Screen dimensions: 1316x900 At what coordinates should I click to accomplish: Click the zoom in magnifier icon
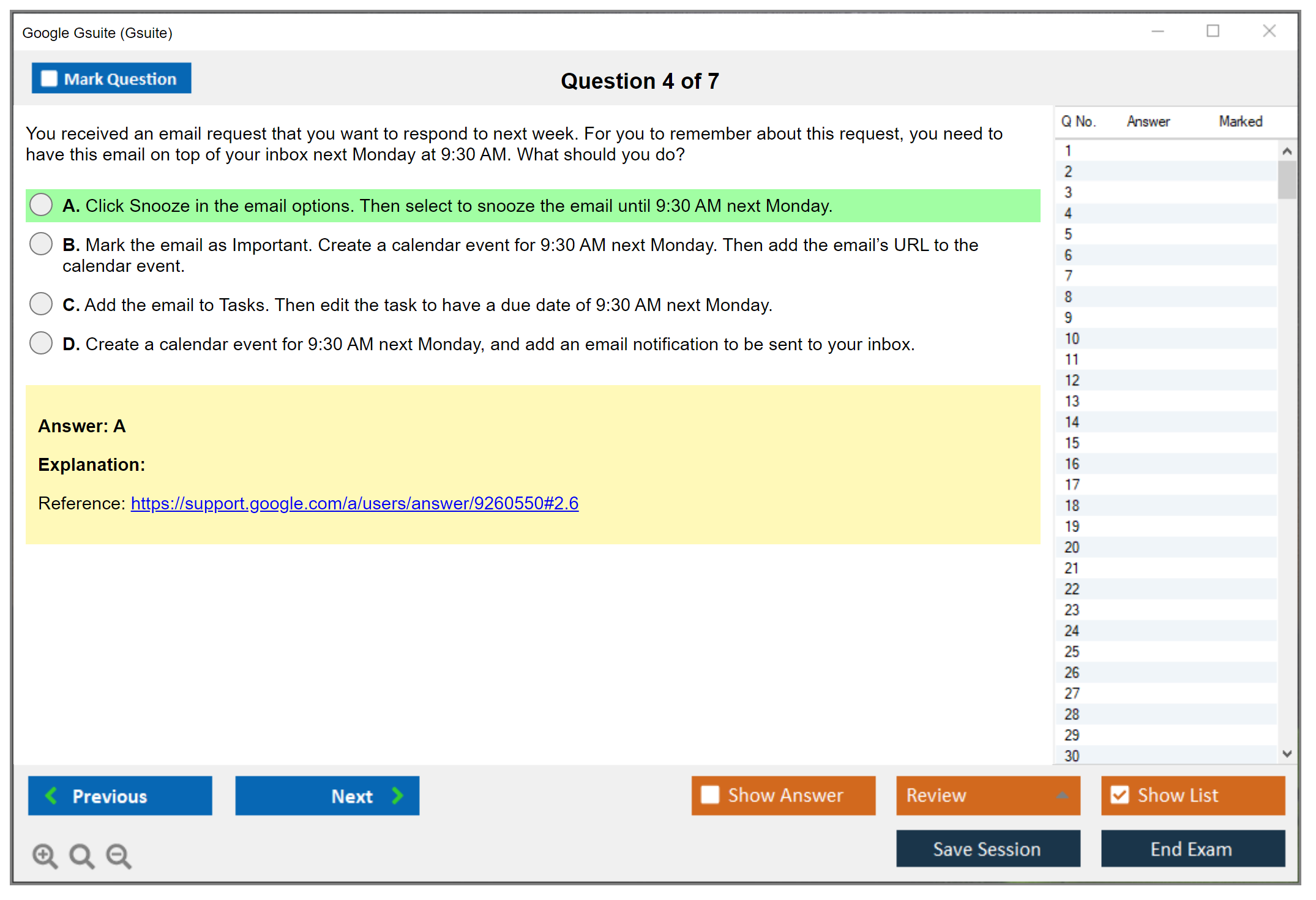click(x=44, y=855)
